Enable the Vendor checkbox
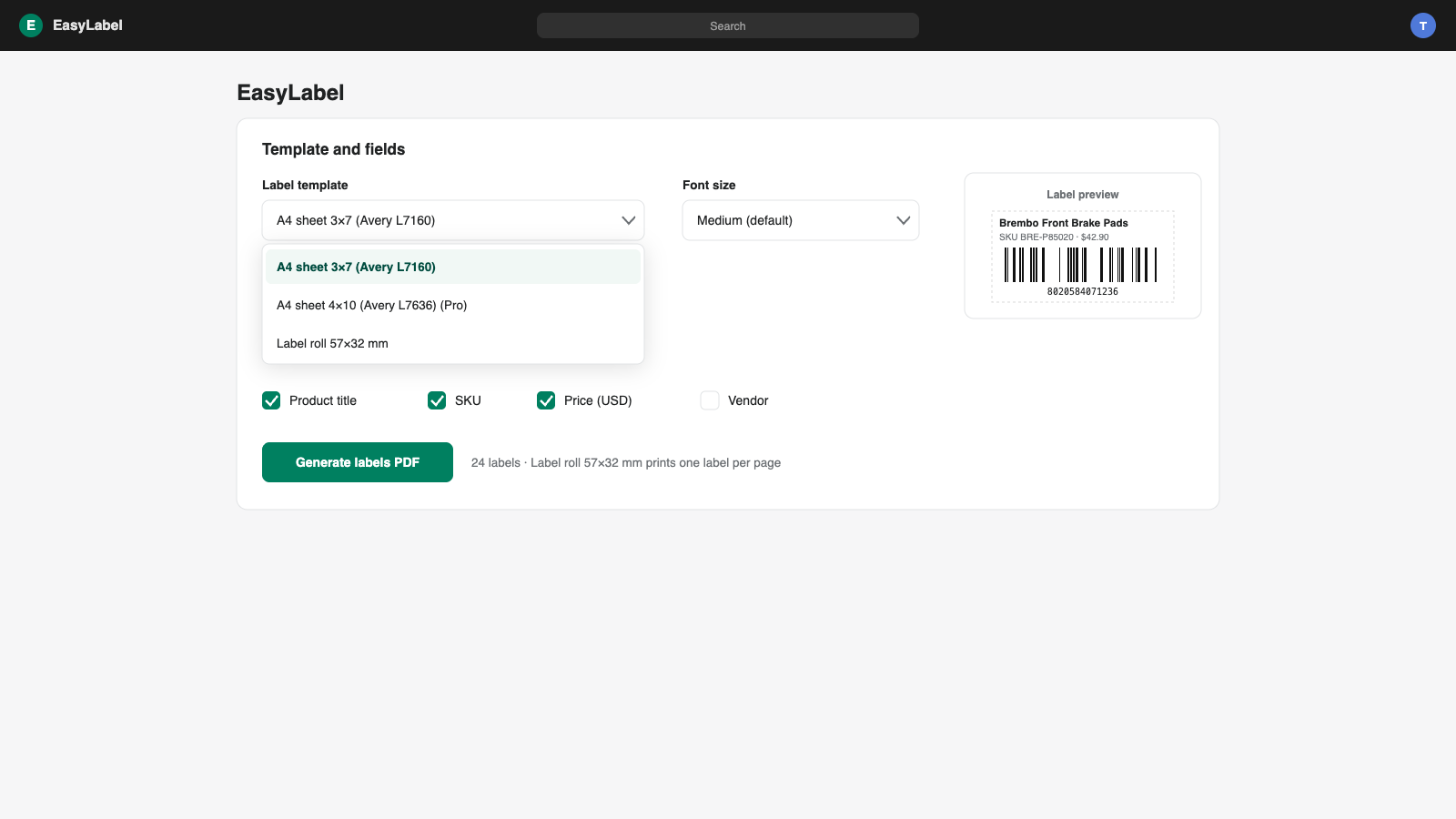The height and width of the screenshot is (819, 1456). click(x=710, y=400)
